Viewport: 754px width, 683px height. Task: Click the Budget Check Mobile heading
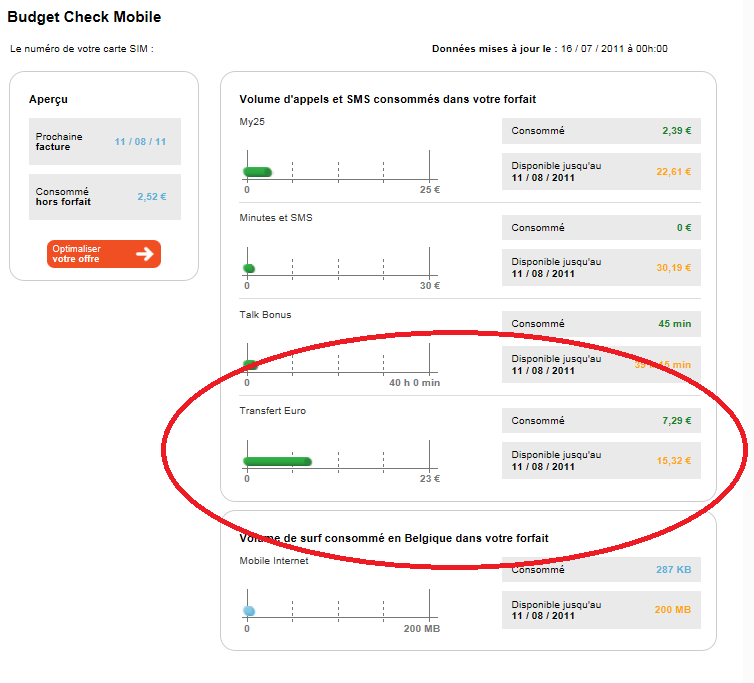point(84,17)
